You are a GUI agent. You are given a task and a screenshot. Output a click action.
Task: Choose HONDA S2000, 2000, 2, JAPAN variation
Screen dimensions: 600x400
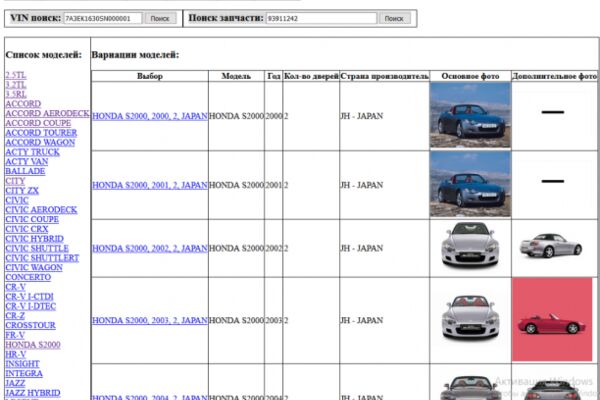click(150, 116)
